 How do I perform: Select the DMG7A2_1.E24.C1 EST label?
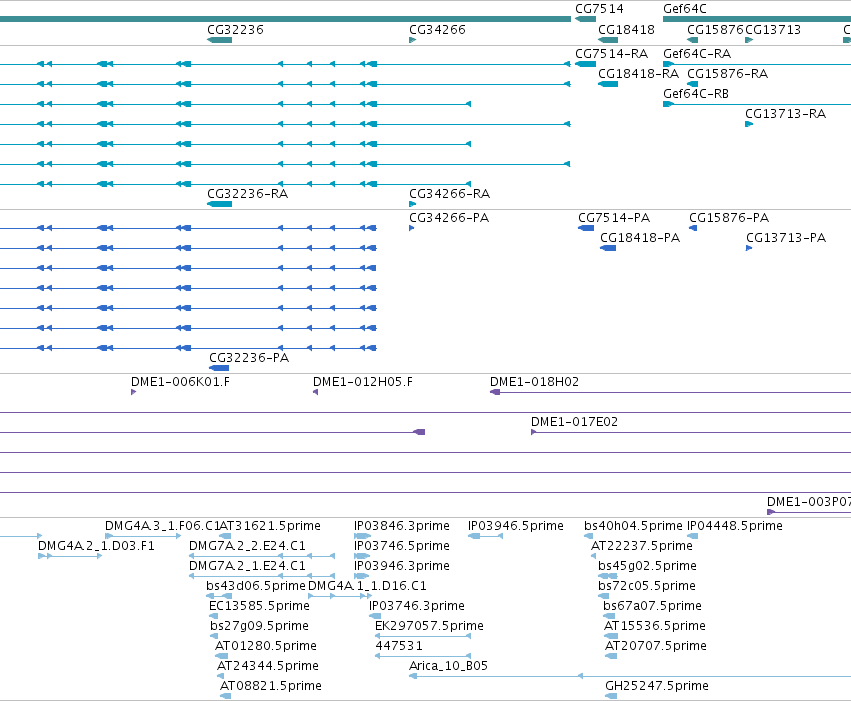[247, 566]
